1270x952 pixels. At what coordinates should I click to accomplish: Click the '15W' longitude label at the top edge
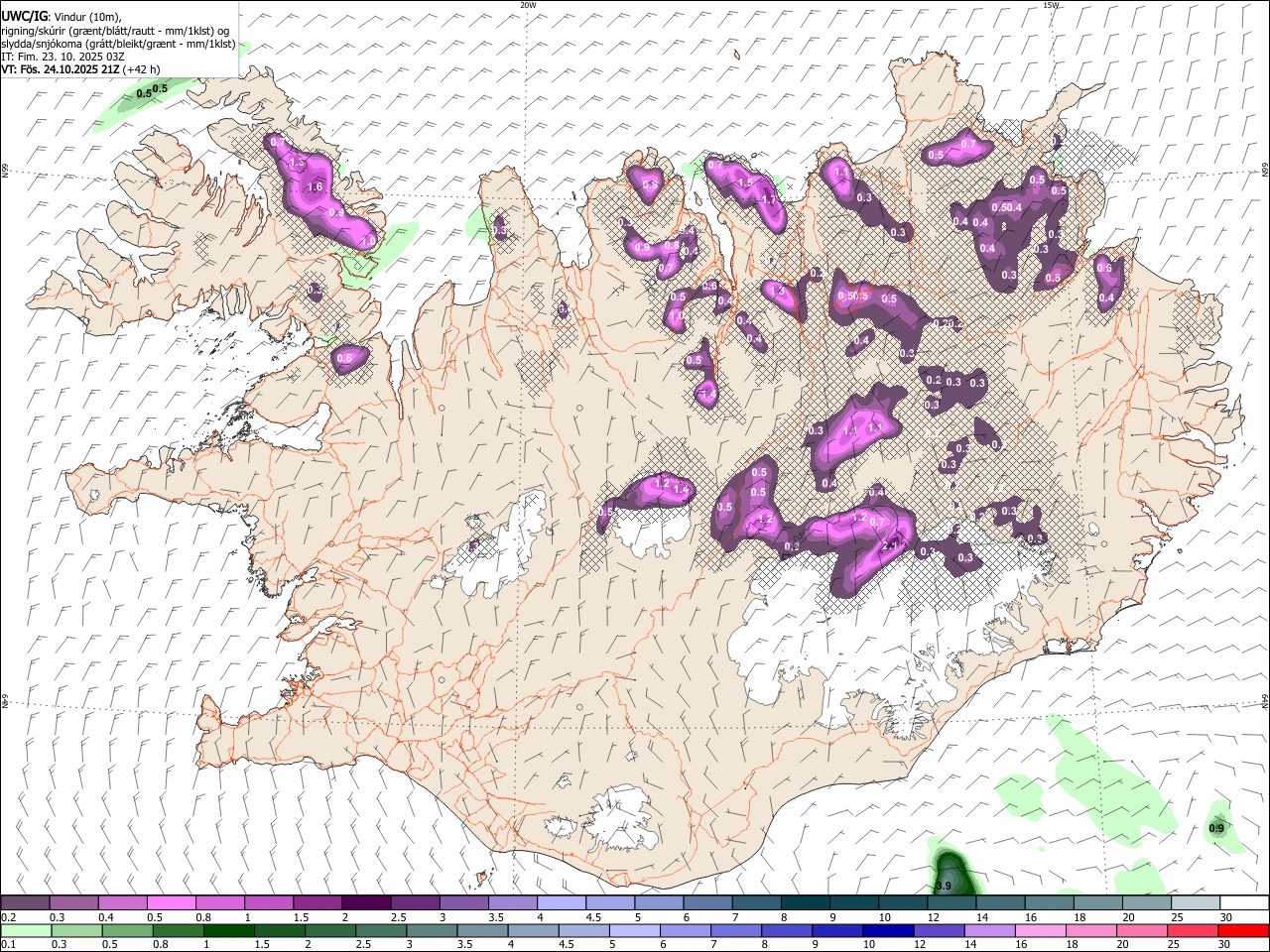[x=1051, y=5]
